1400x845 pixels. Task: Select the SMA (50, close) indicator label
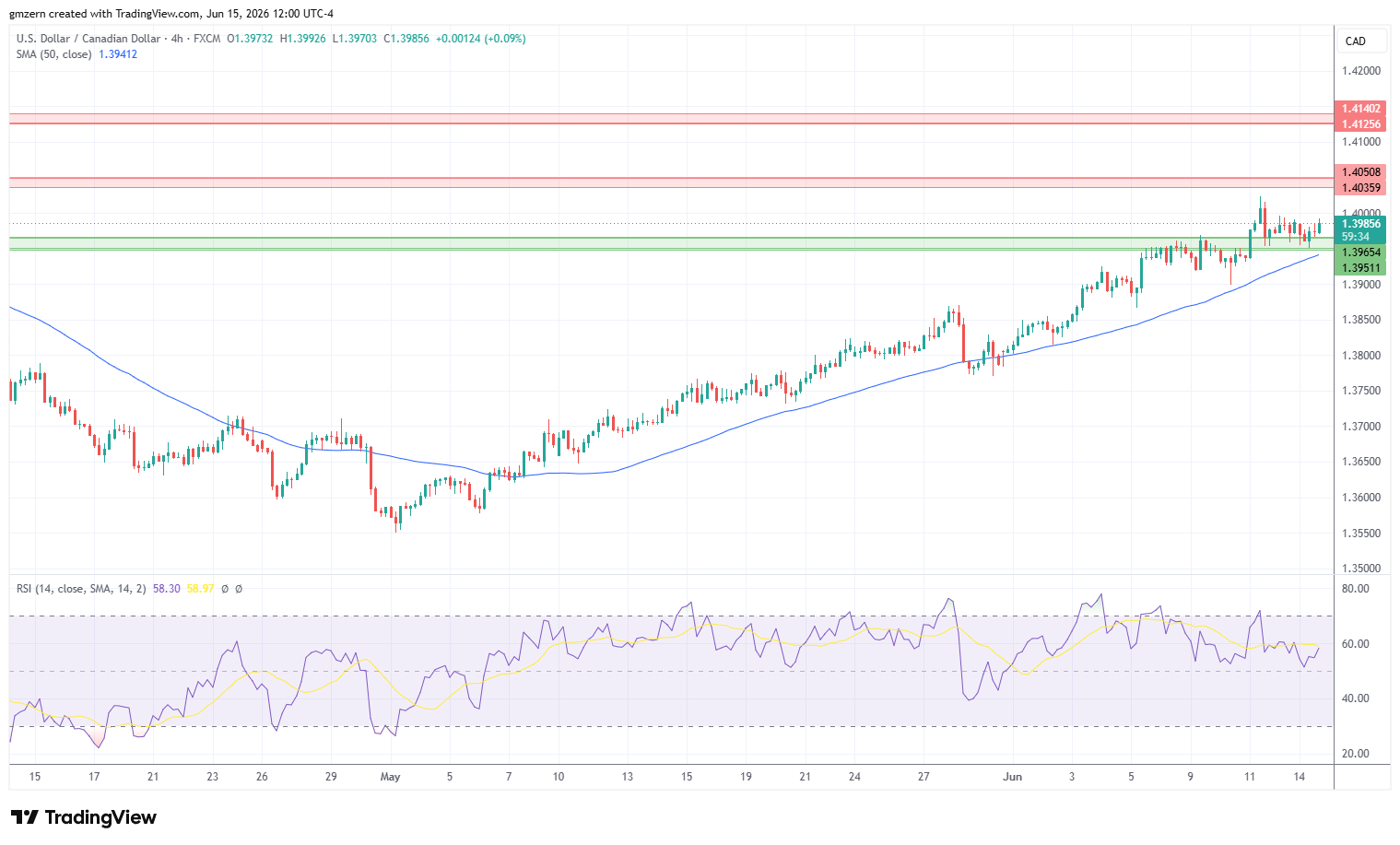click(53, 54)
